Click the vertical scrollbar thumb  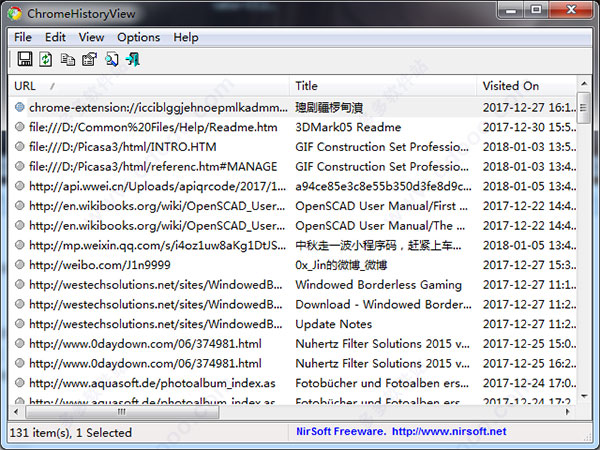click(x=584, y=108)
